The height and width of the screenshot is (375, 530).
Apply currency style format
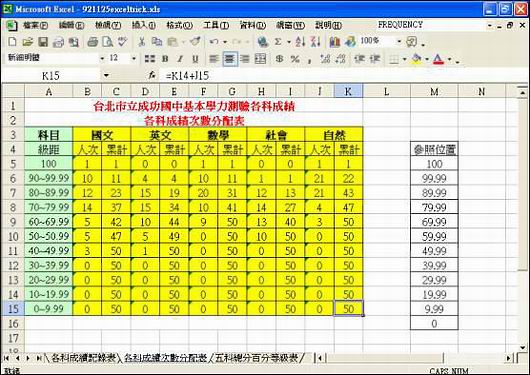click(x=279, y=59)
